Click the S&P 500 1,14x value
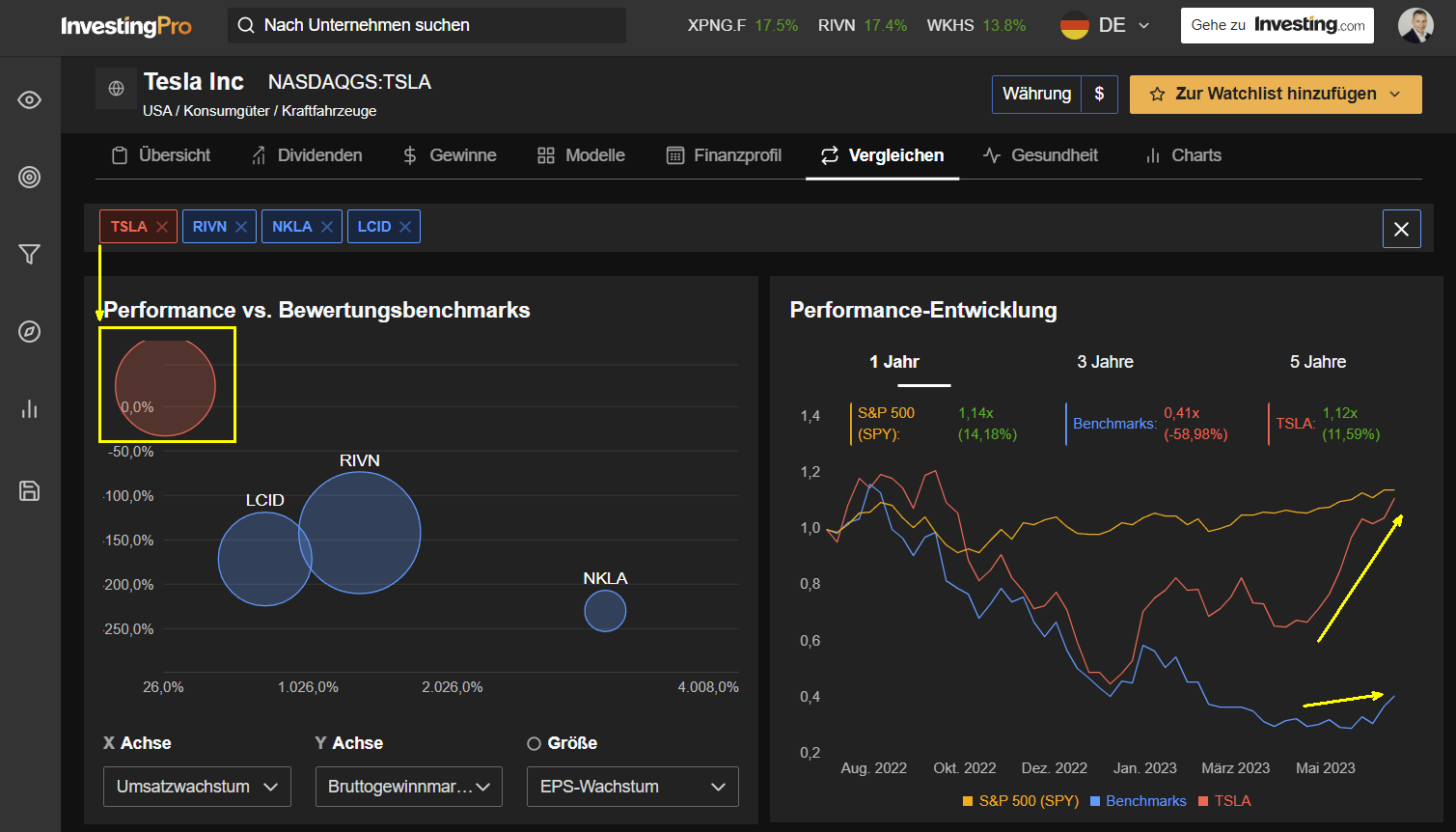The width and height of the screenshot is (1456, 832). (x=975, y=413)
